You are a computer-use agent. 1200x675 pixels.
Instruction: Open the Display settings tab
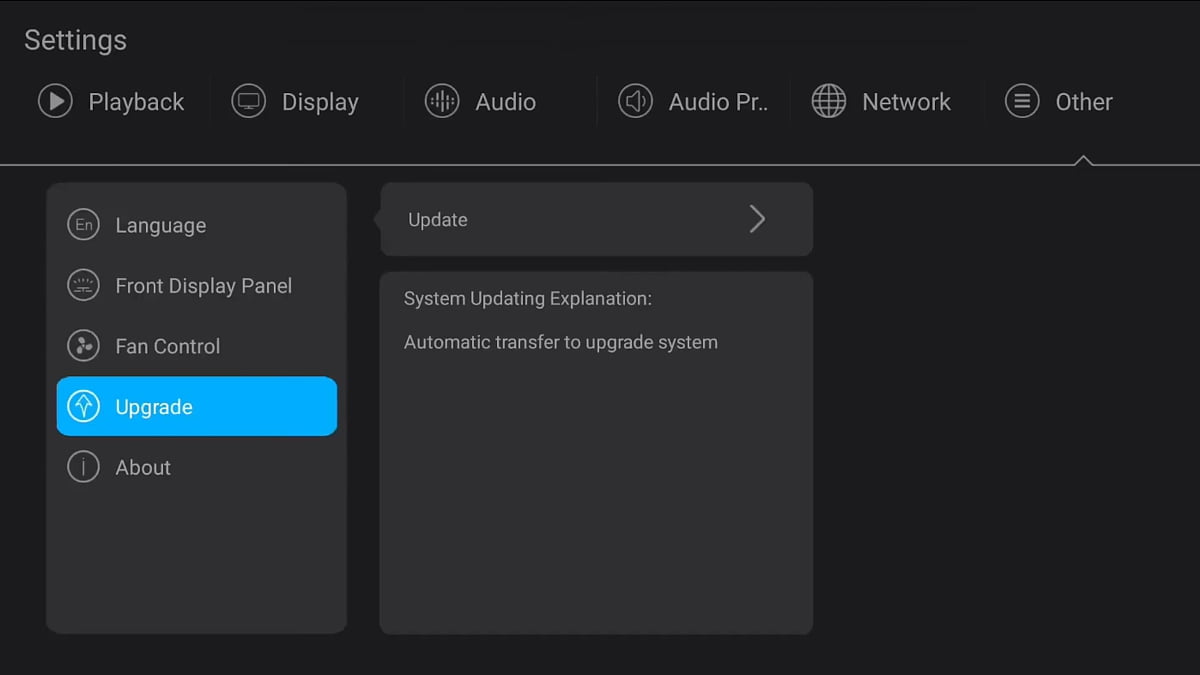320,102
